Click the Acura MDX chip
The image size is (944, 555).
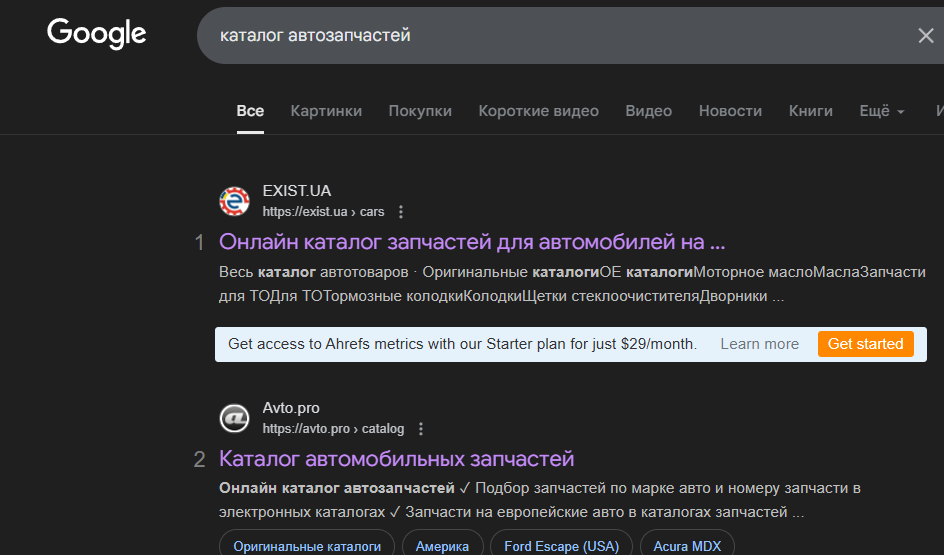687,545
